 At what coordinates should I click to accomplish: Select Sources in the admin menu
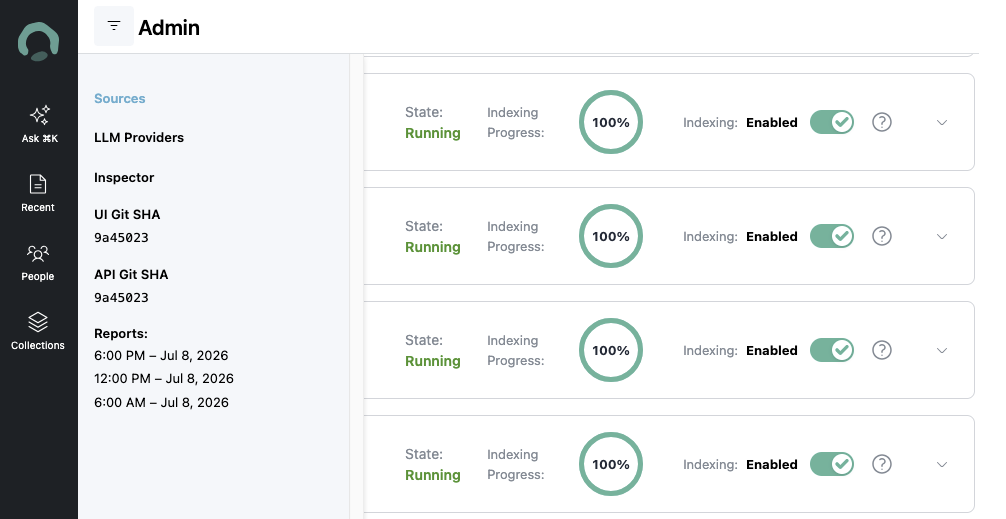tap(120, 98)
